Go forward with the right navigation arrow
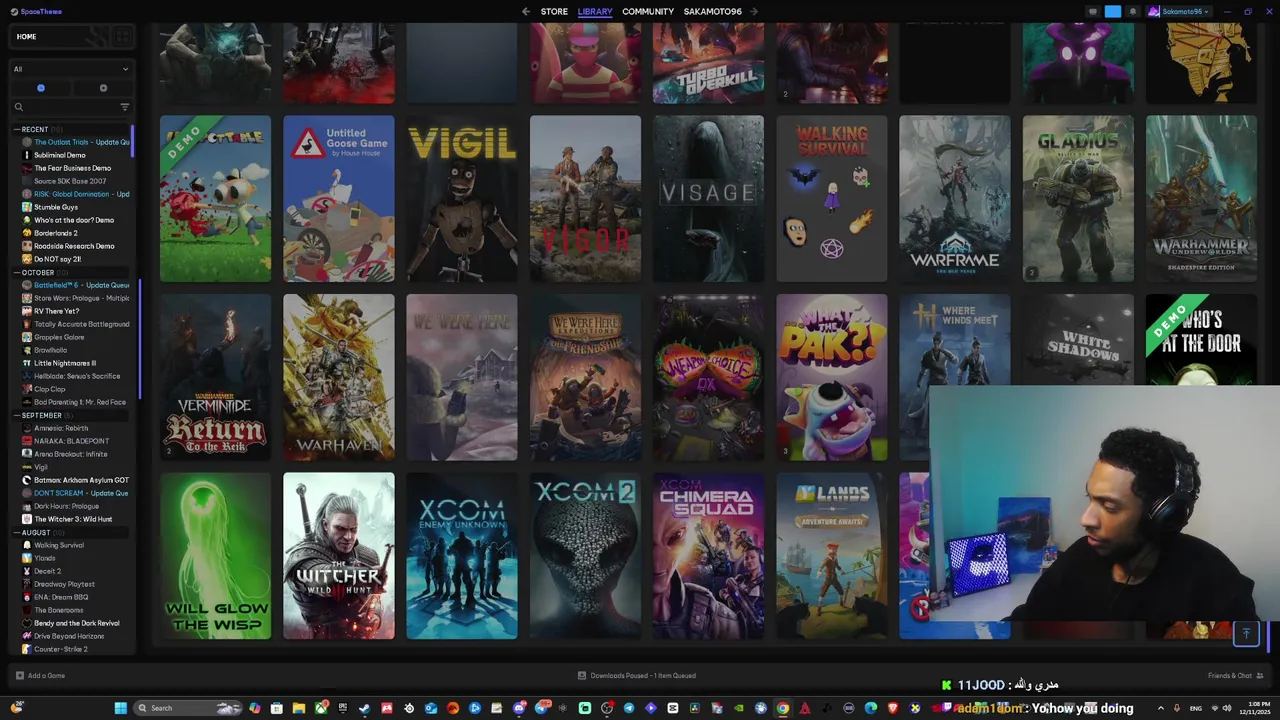1280x720 pixels. tap(754, 11)
